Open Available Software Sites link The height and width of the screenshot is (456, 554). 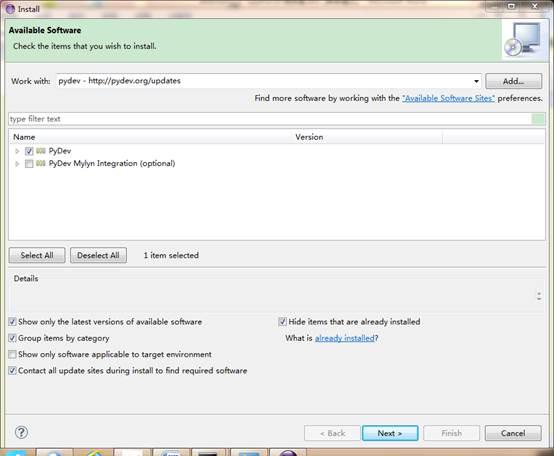click(x=448, y=98)
